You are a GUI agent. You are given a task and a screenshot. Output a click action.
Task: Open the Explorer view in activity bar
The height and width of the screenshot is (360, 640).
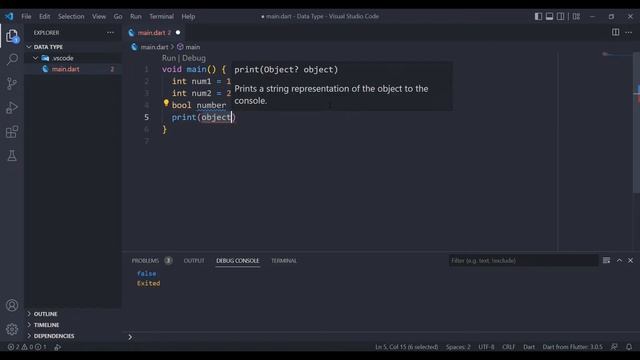point(12,36)
